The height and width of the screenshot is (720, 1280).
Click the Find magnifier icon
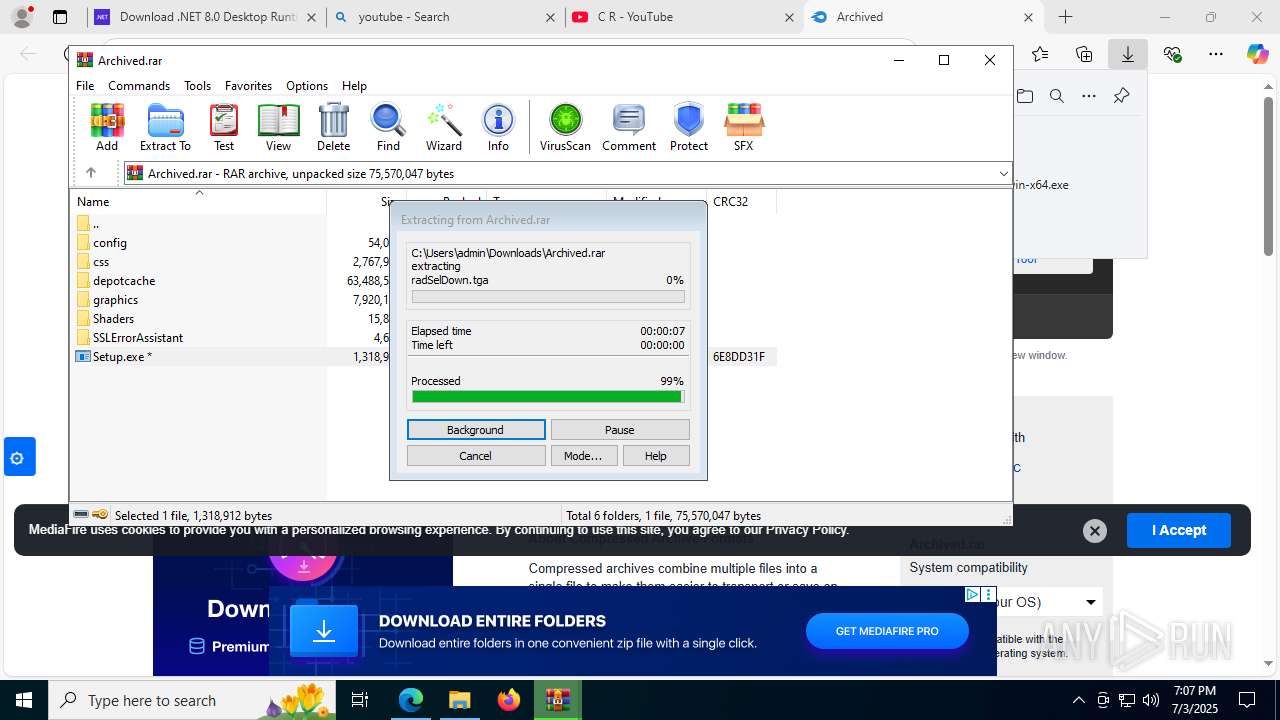(388, 127)
